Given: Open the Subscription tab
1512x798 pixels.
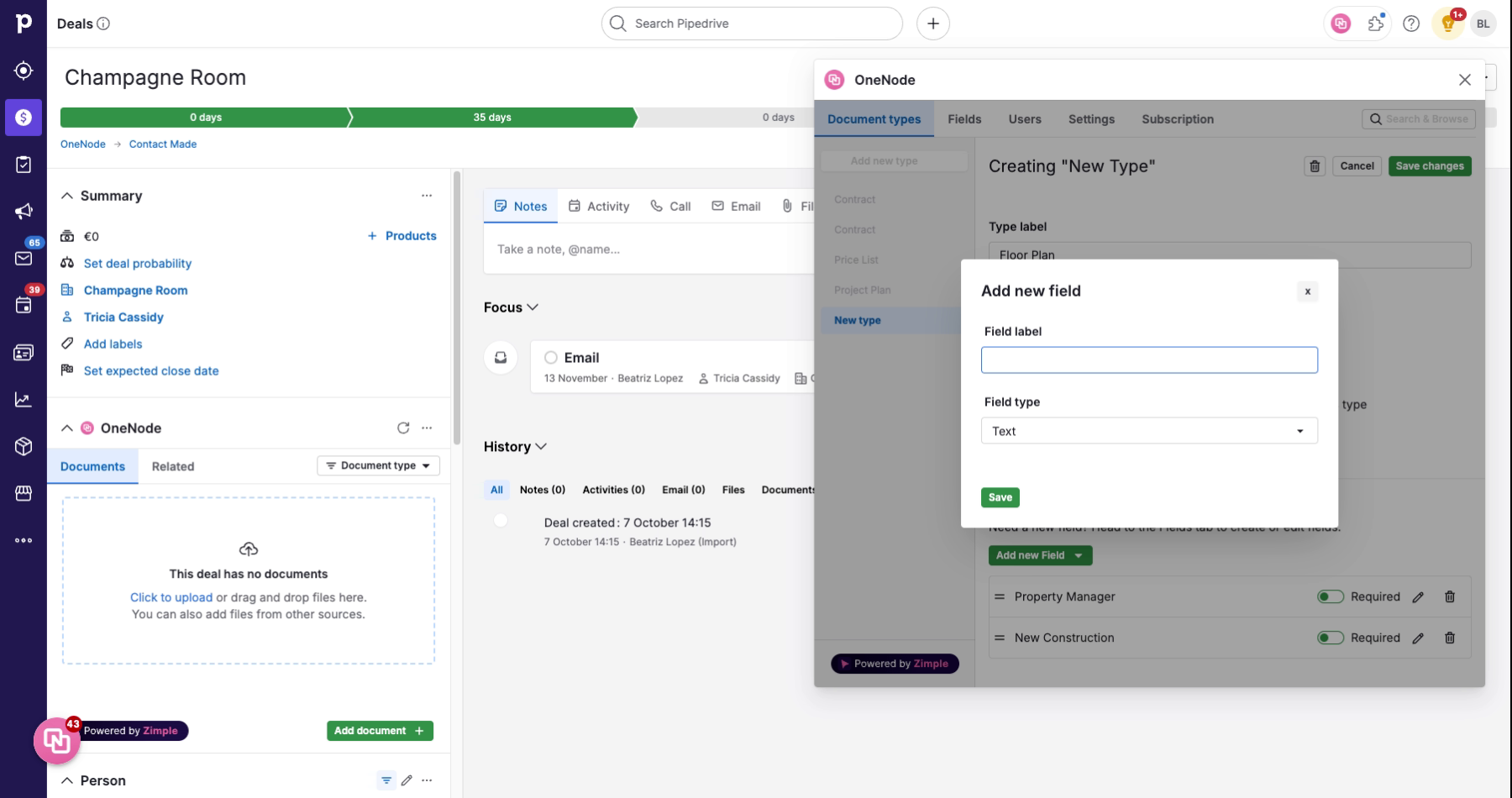Looking at the screenshot, I should pos(1178,119).
